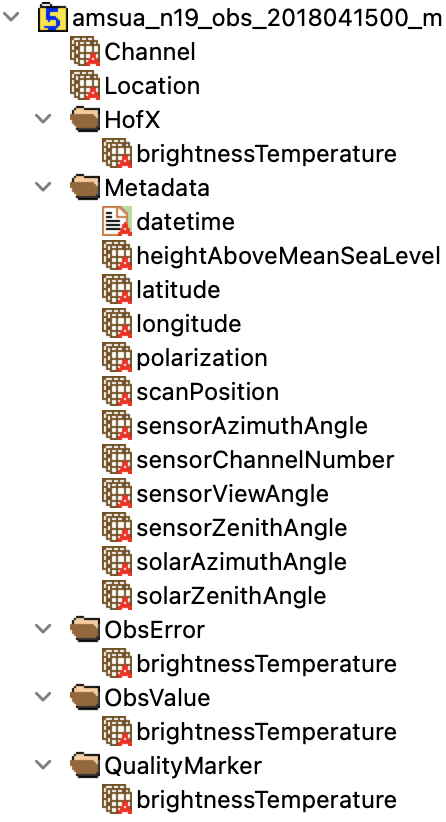Select the sensorZenithAngle entry
The height and width of the screenshot is (822, 446).
[x=242, y=528]
